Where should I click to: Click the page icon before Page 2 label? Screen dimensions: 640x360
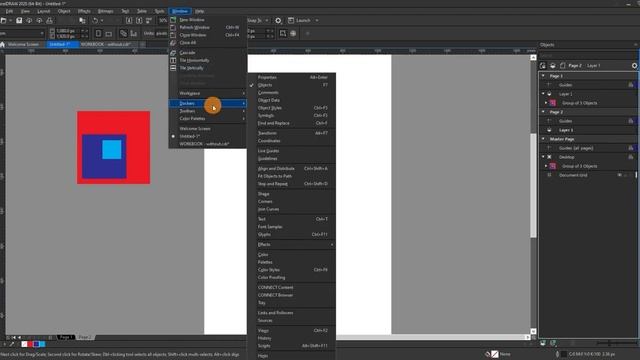(x=563, y=66)
